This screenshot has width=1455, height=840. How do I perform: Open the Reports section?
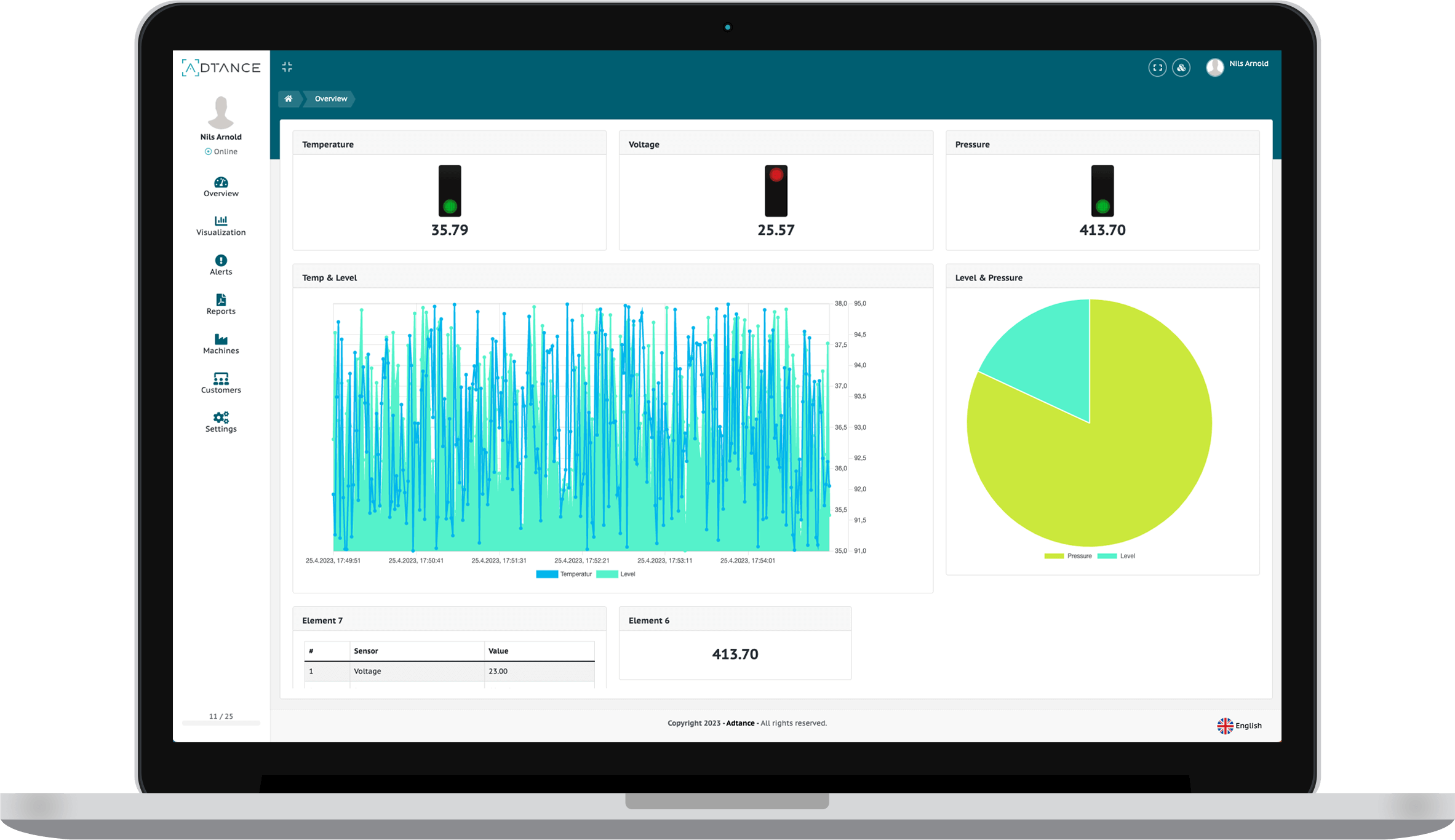click(219, 304)
